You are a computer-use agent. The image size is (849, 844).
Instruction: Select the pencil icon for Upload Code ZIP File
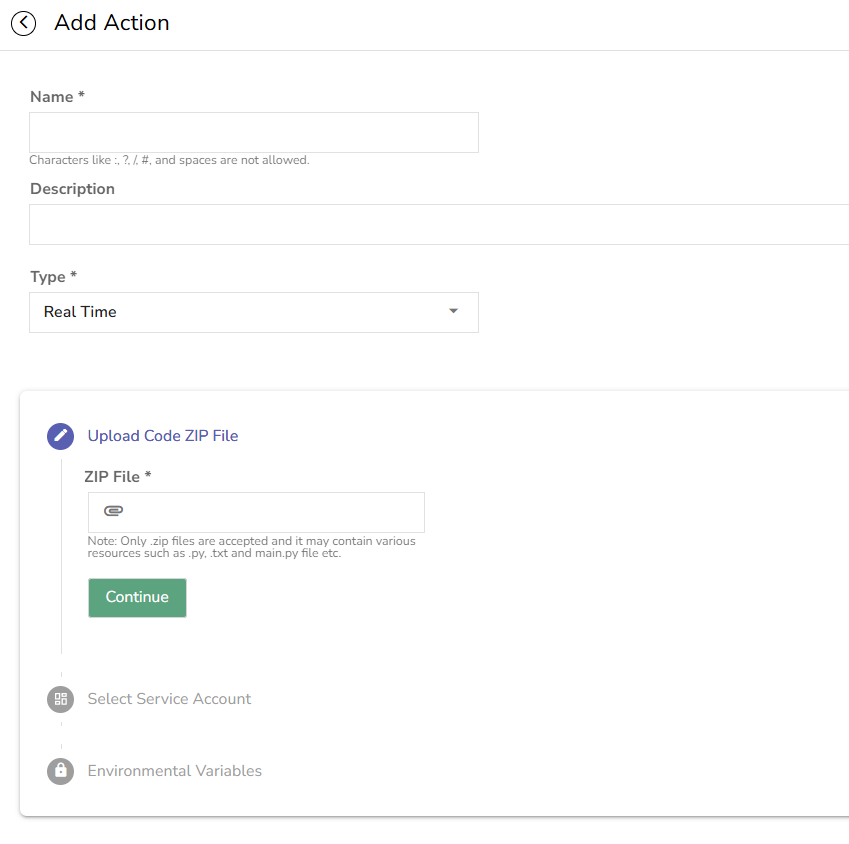tap(60, 436)
